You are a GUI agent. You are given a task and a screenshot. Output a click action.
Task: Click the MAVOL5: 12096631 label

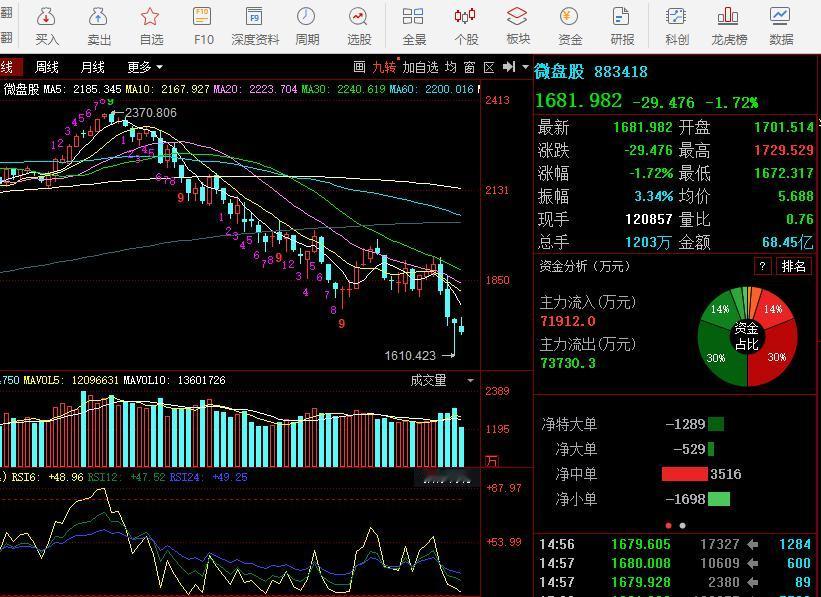click(x=71, y=380)
